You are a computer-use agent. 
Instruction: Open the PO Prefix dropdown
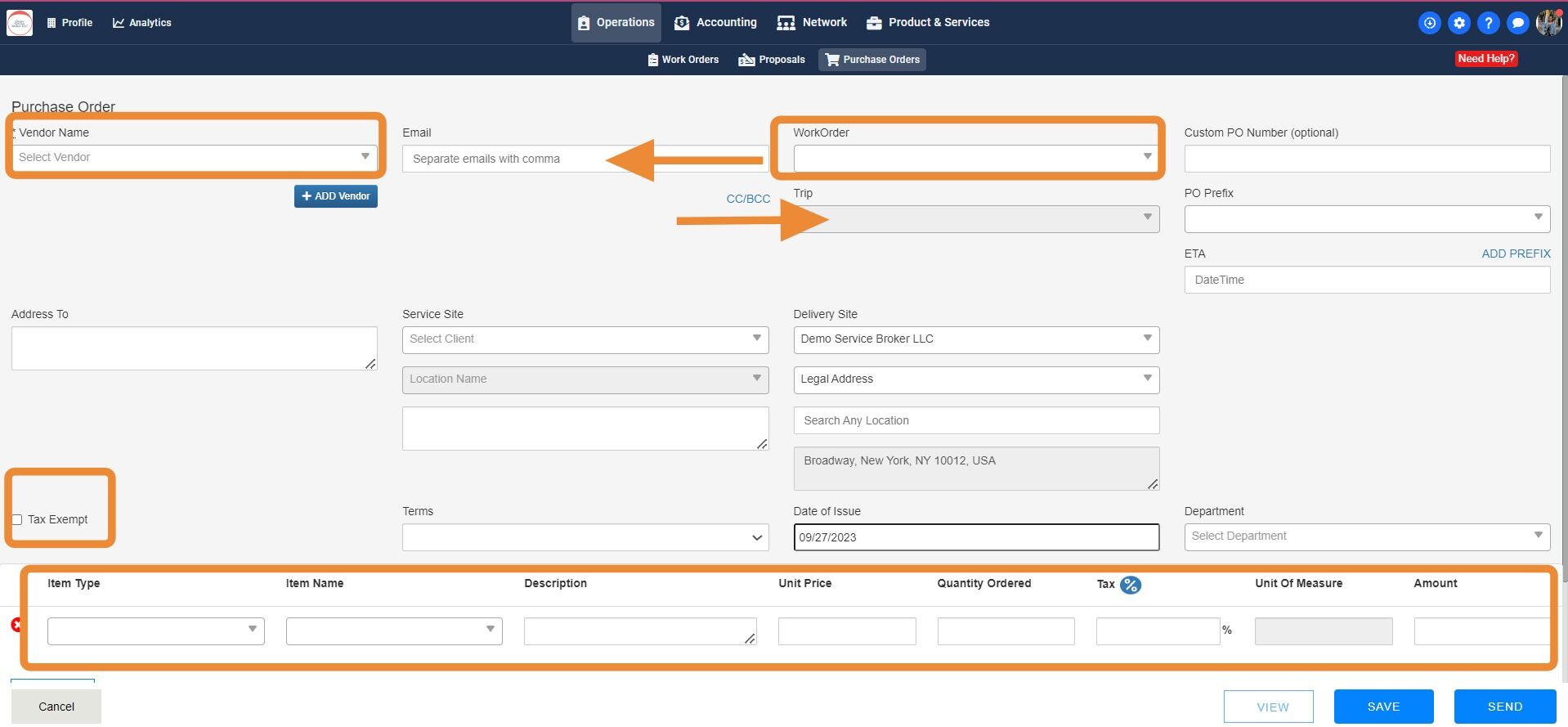click(x=1367, y=219)
